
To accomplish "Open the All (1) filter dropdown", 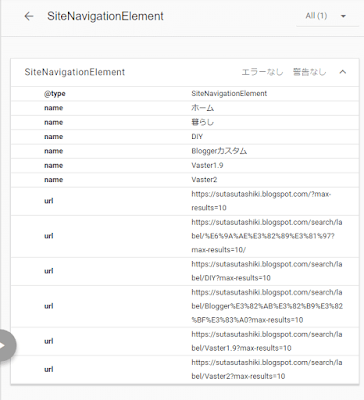I will [327, 16].
